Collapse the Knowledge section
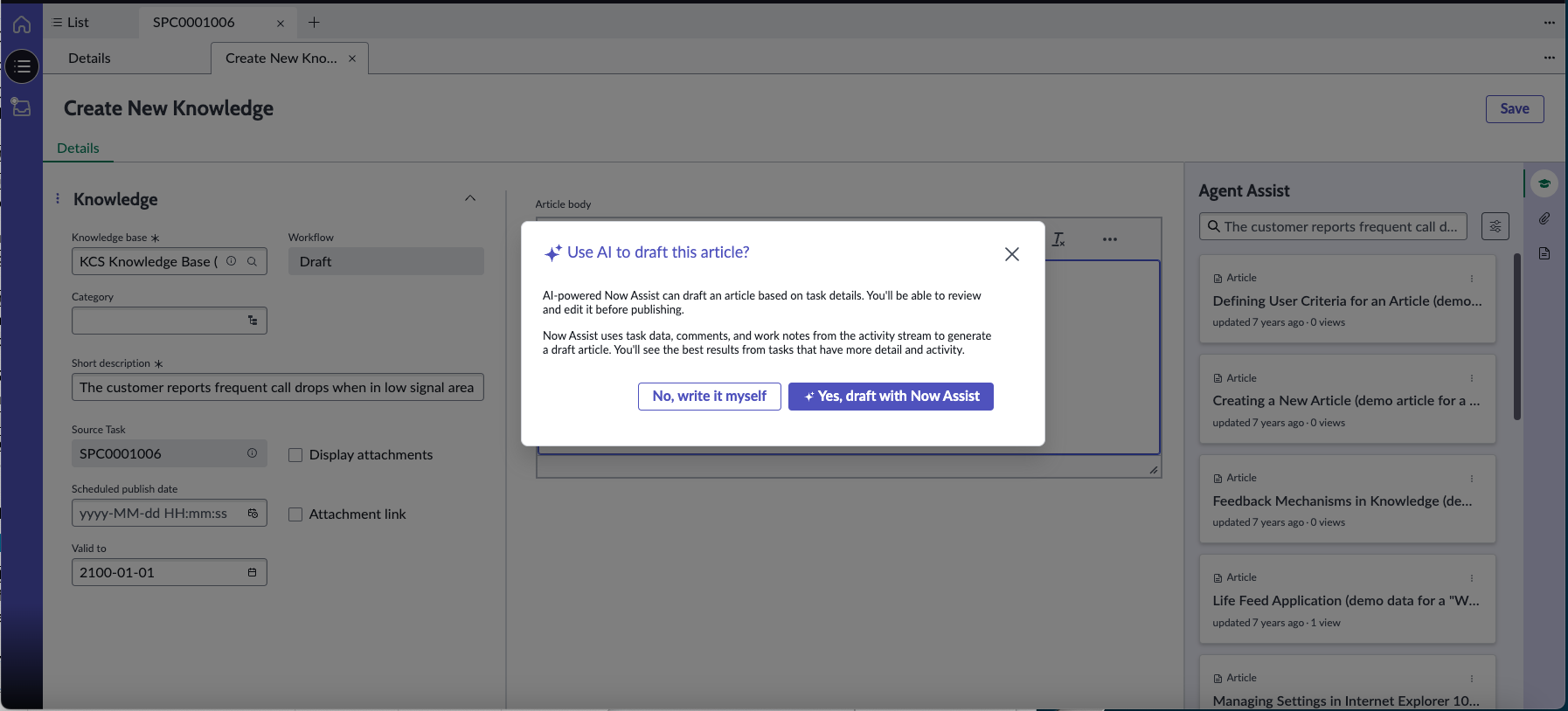This screenshot has height=711, width=1568. pos(470,198)
